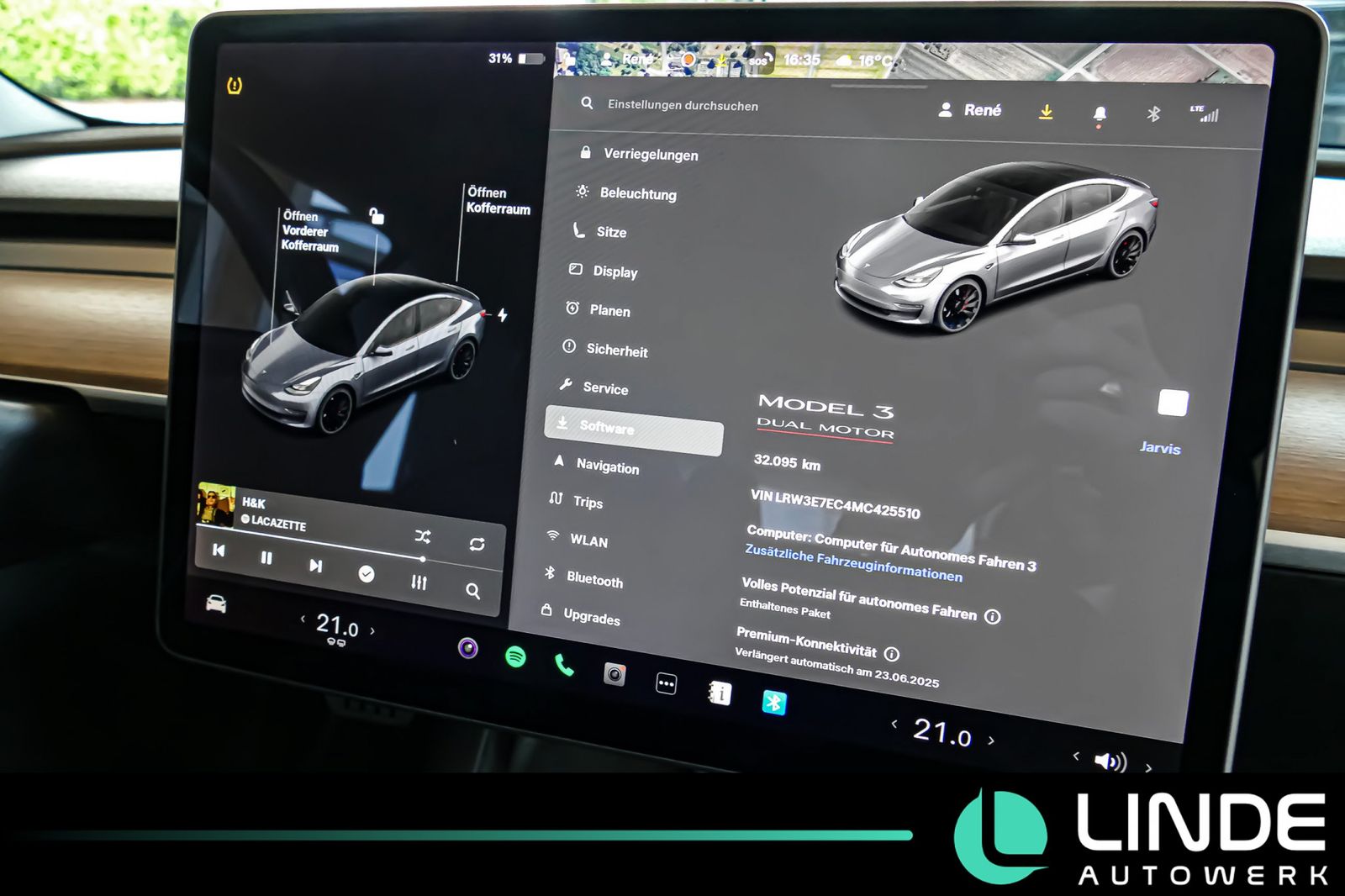1345x896 pixels.
Task: Open the Beleuchtung settings menu
Action: [626, 192]
